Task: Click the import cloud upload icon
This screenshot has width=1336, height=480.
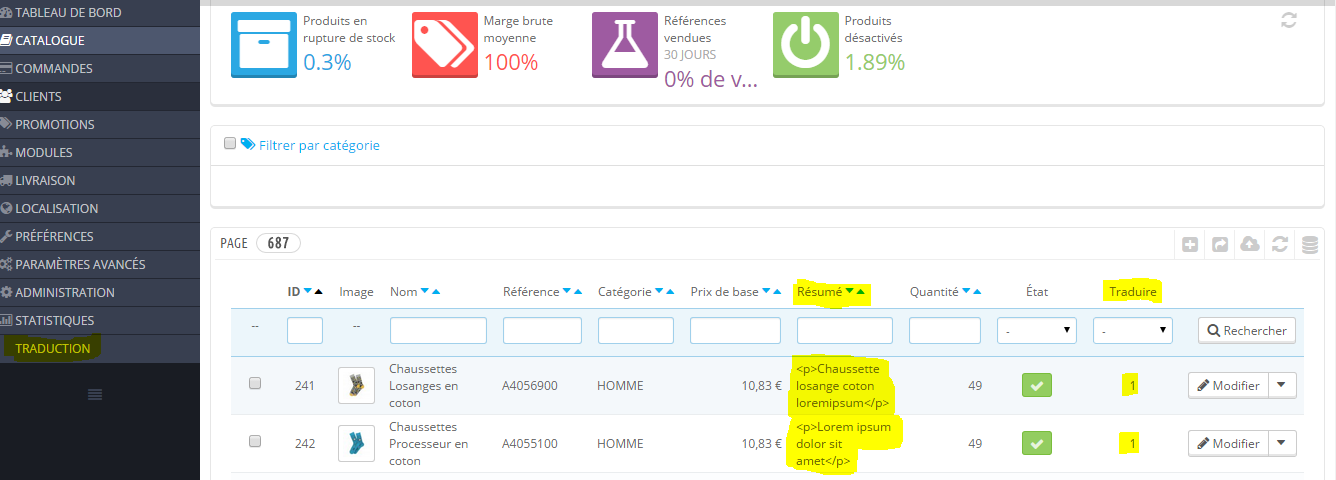Action: click(x=1250, y=244)
